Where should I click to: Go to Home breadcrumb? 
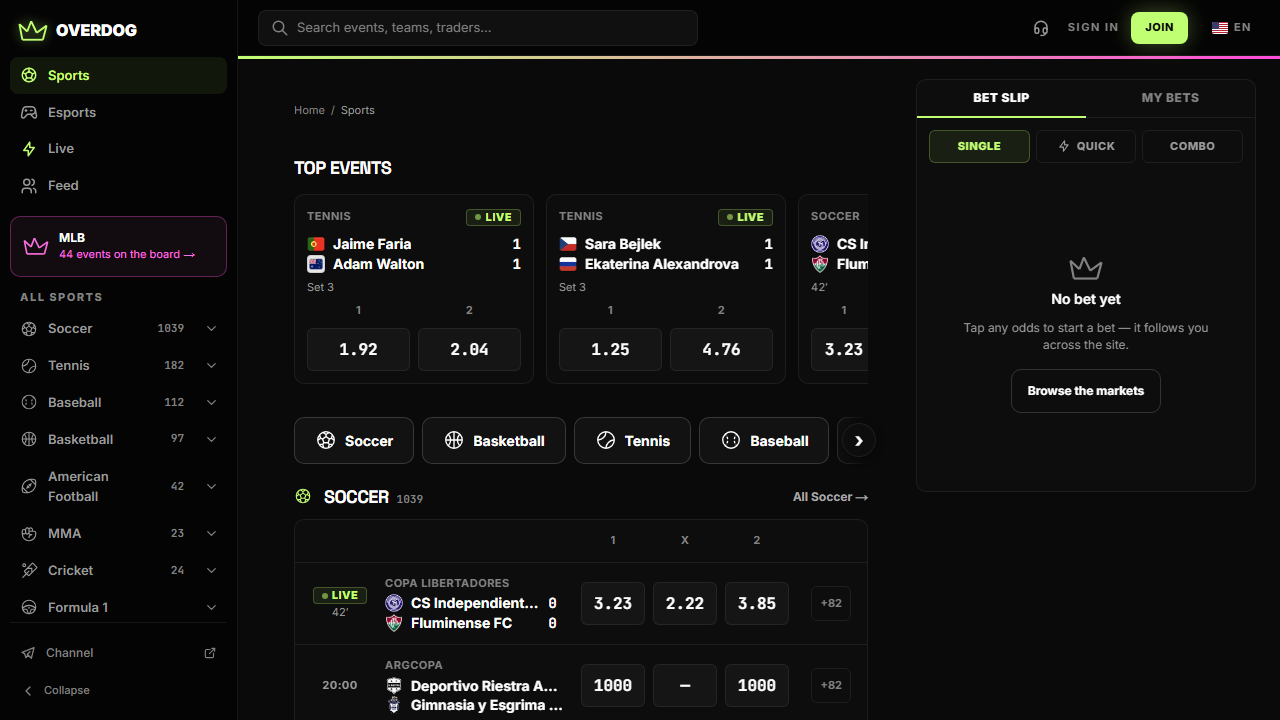(x=309, y=110)
